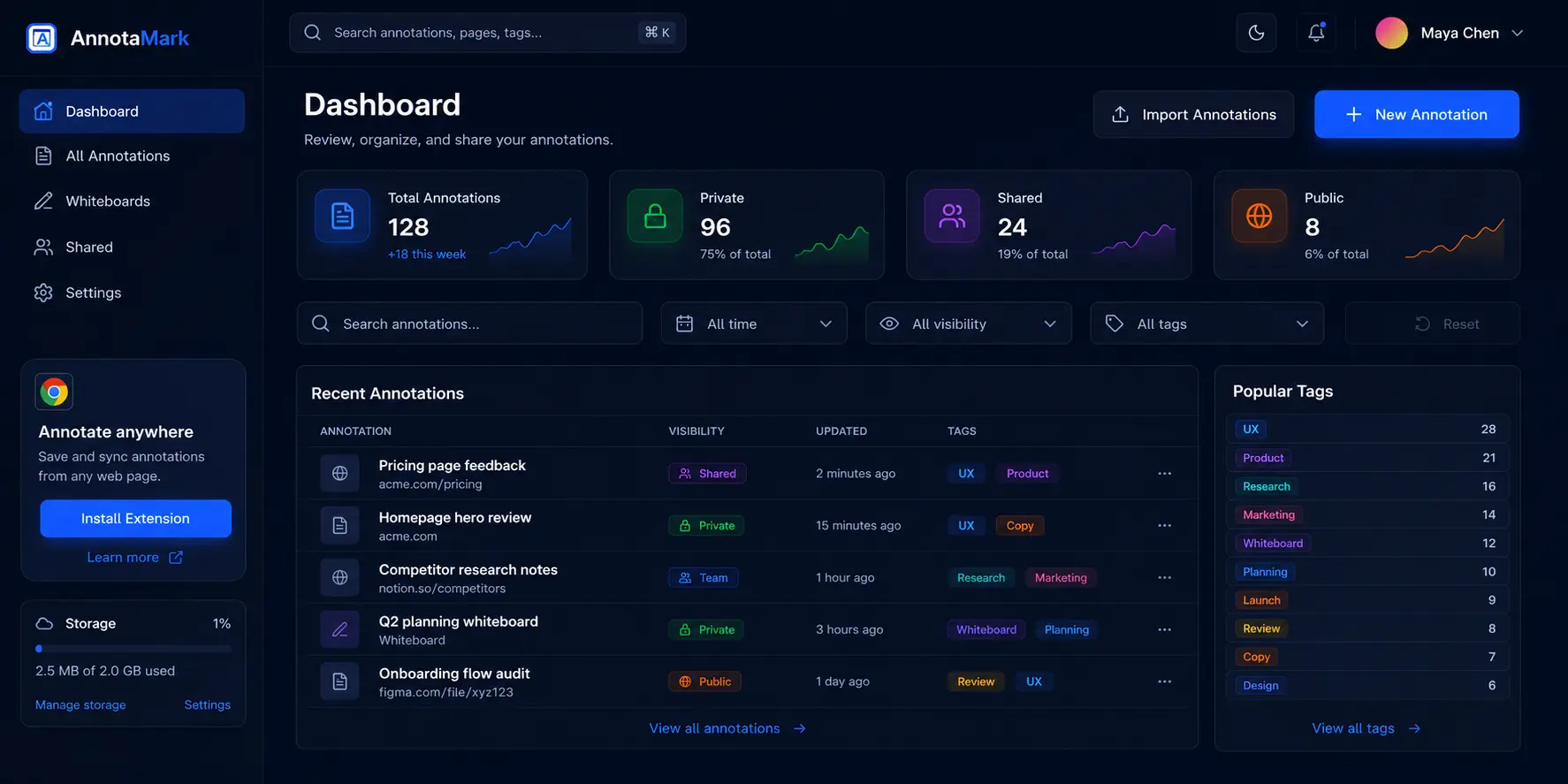The height and width of the screenshot is (784, 1568).
Task: Click globe icon for Competitor research notes
Action: click(x=339, y=577)
